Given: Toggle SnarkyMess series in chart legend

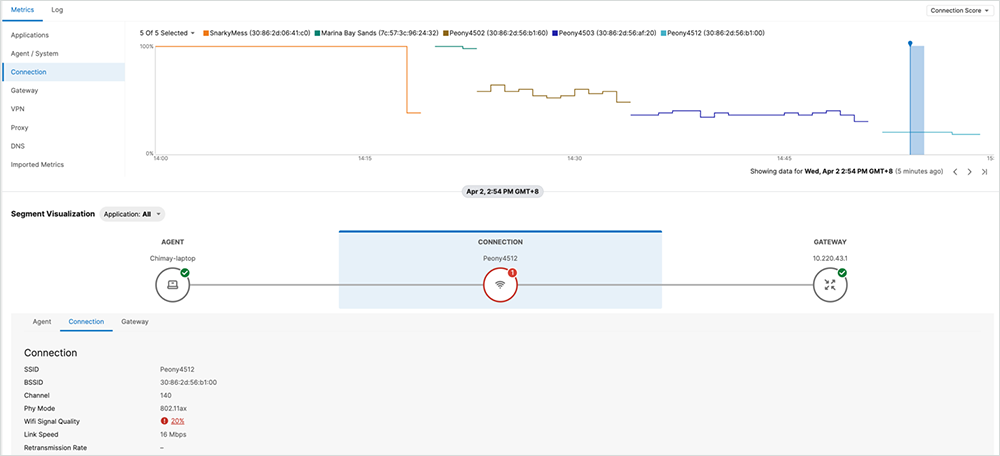Looking at the screenshot, I should point(258,33).
